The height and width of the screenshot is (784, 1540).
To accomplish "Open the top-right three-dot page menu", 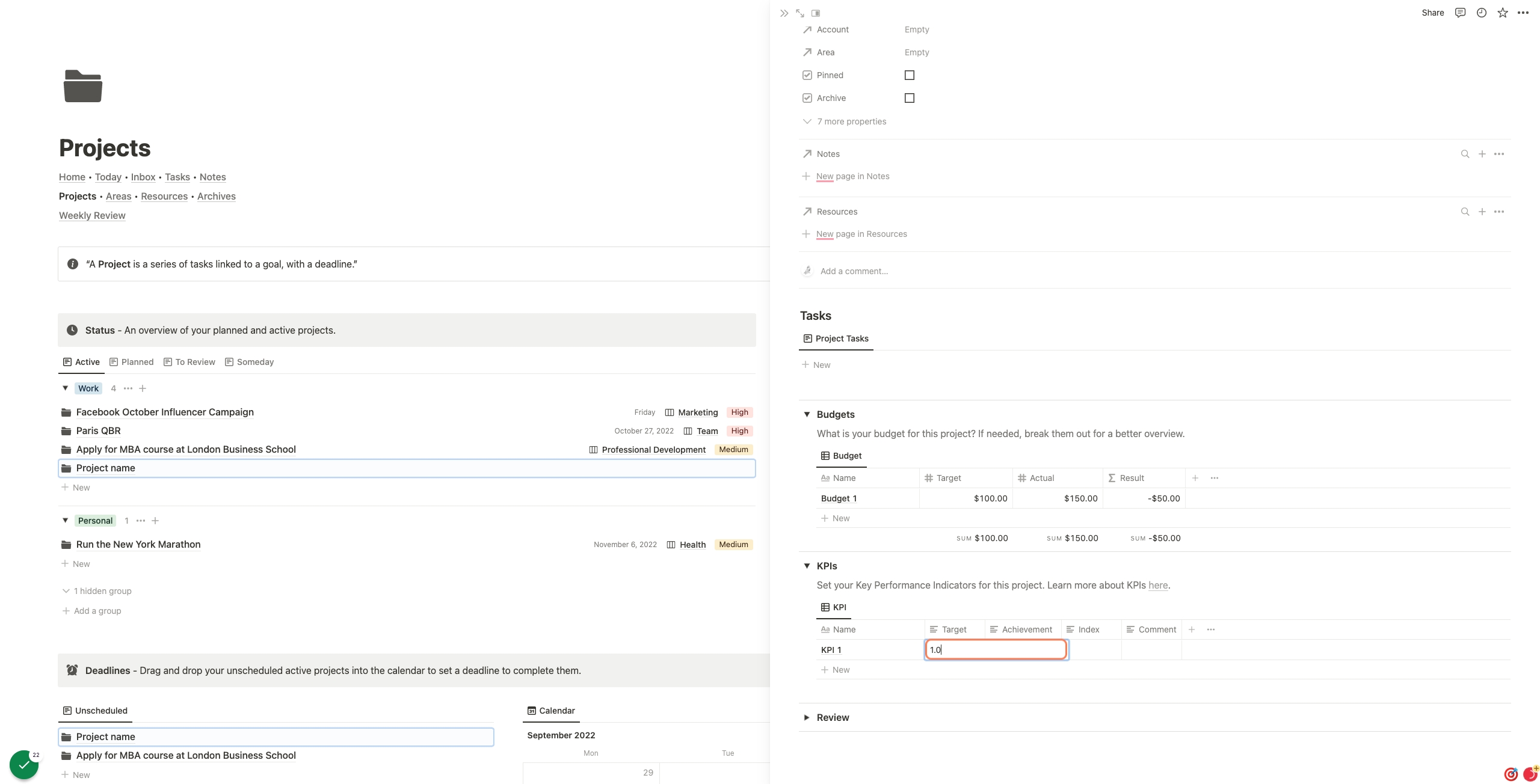I will click(x=1523, y=13).
